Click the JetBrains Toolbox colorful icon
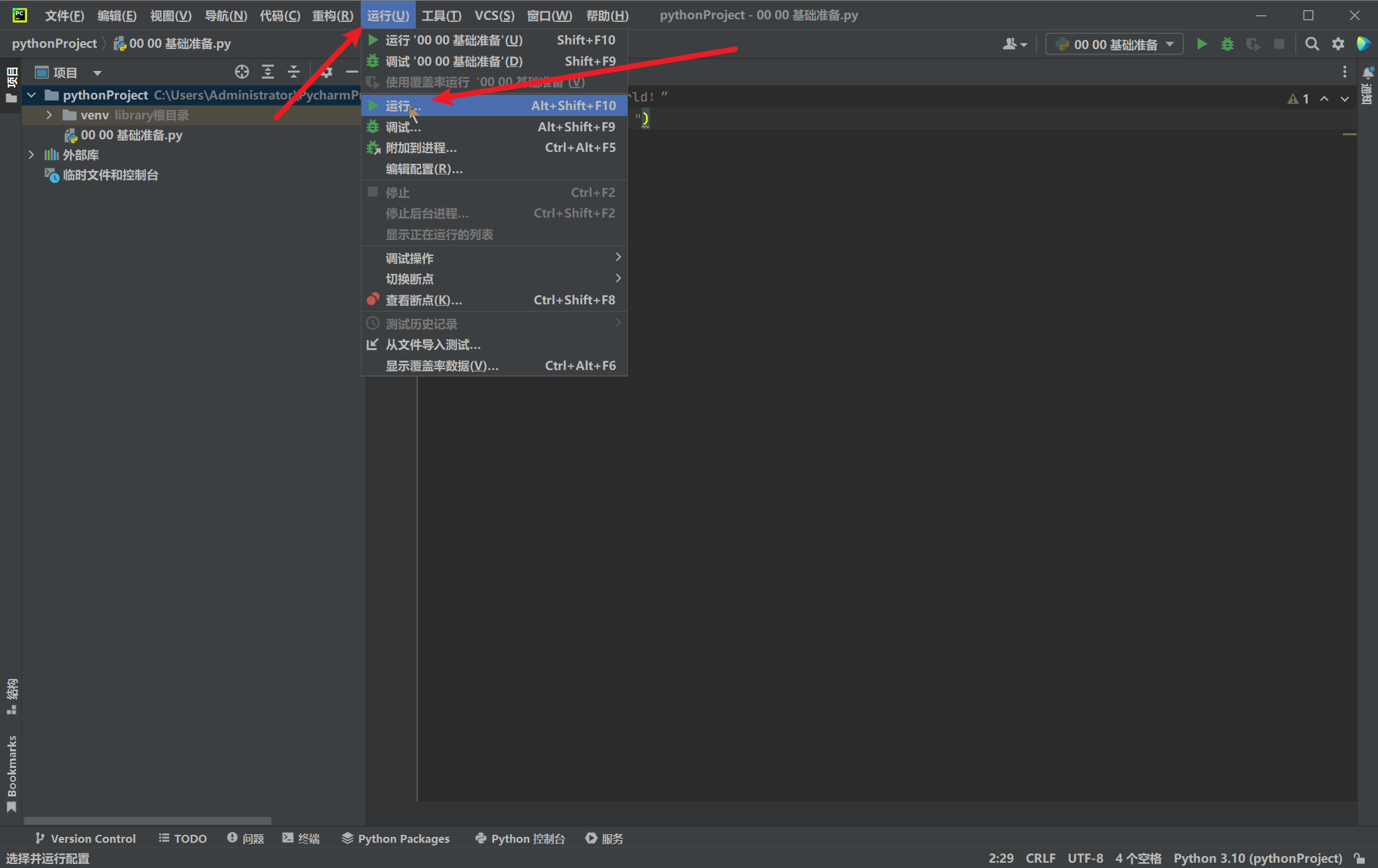The width and height of the screenshot is (1378, 868). pos(1363,44)
